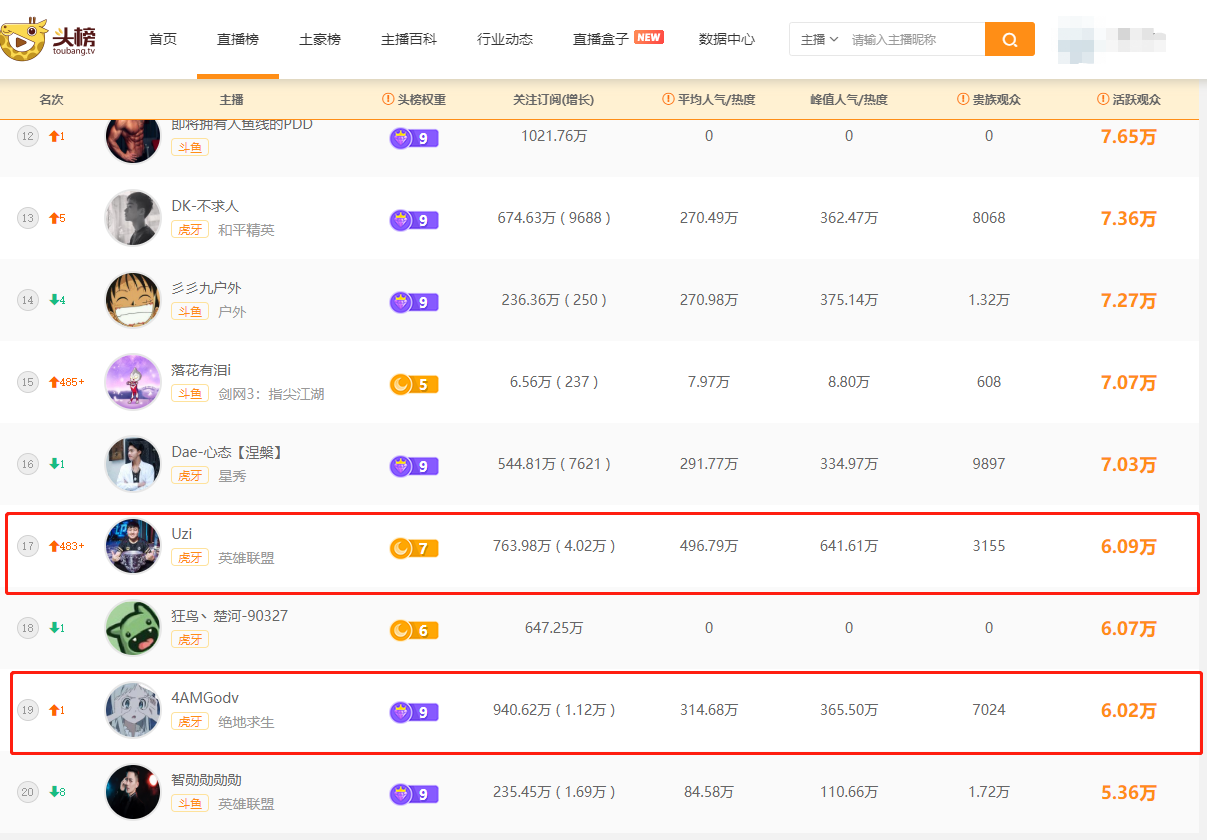Viewport: 1207px width, 840px height.
Task: Click info icon beside 头榜权重 header
Action: tap(388, 99)
